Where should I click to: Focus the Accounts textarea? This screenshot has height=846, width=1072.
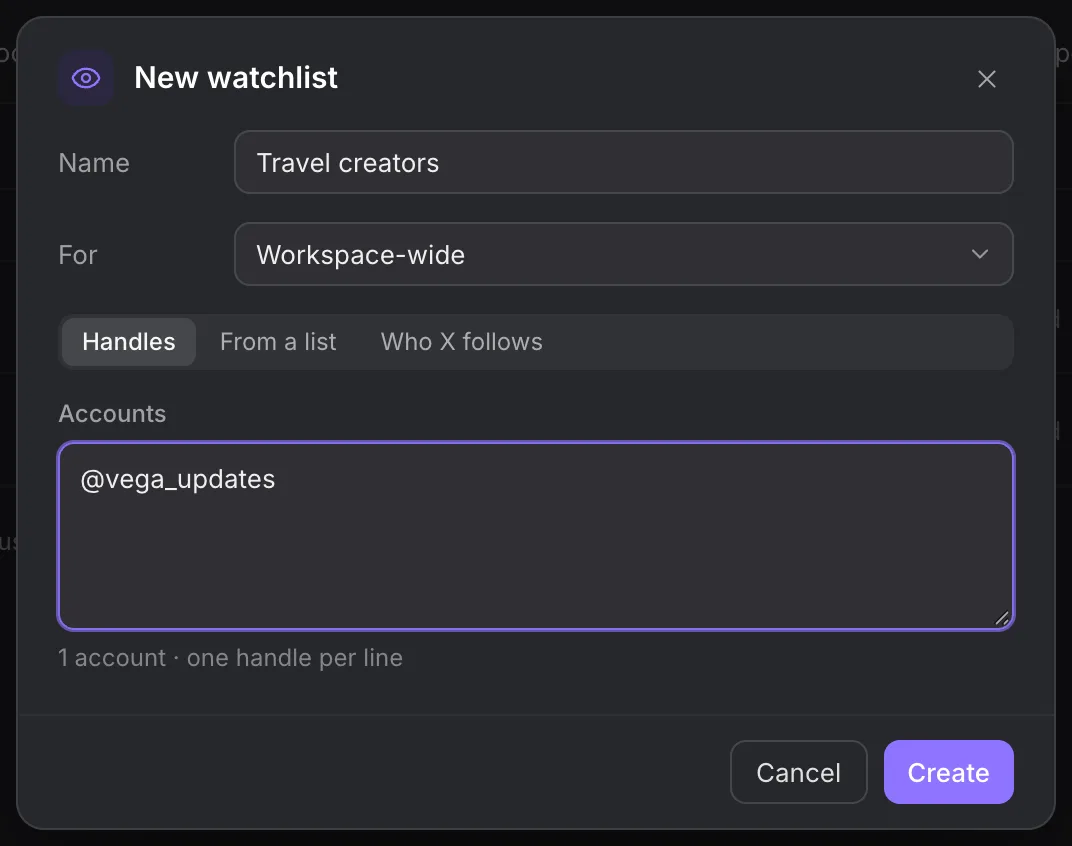pyautogui.click(x=536, y=536)
